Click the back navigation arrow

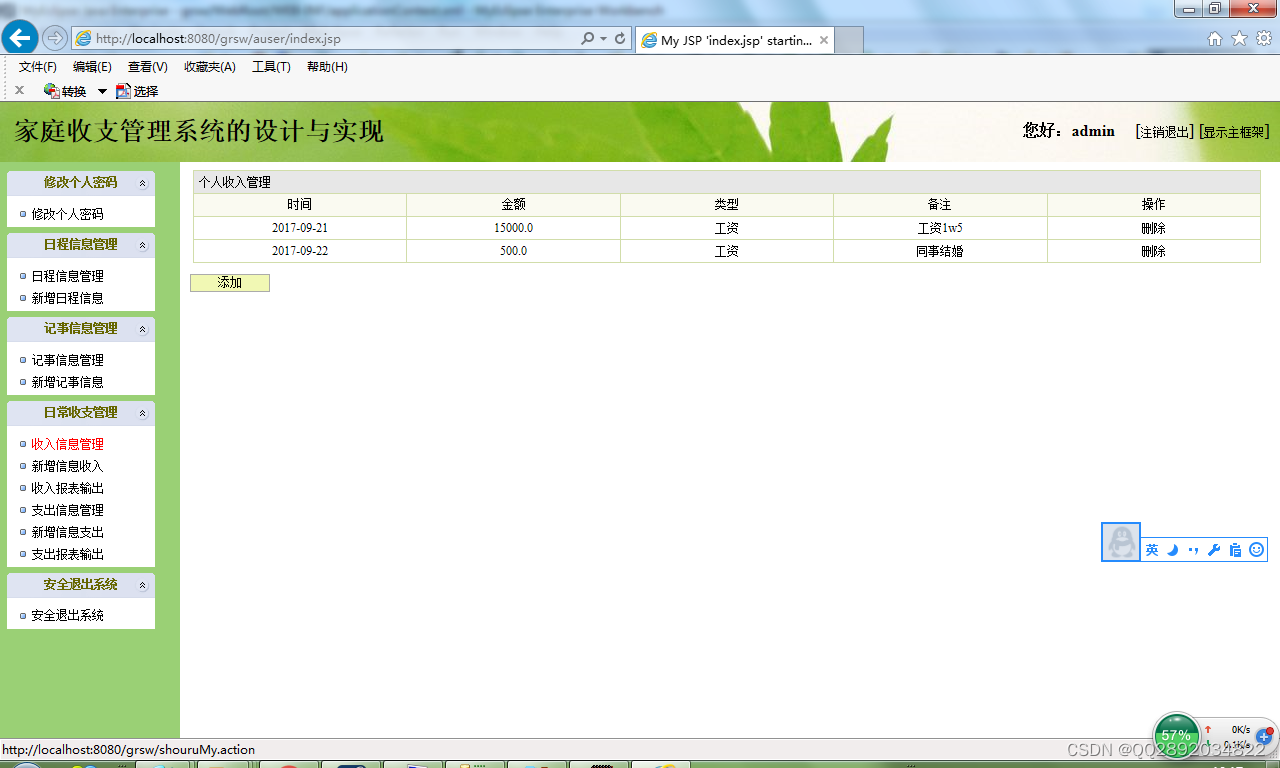pos(19,37)
